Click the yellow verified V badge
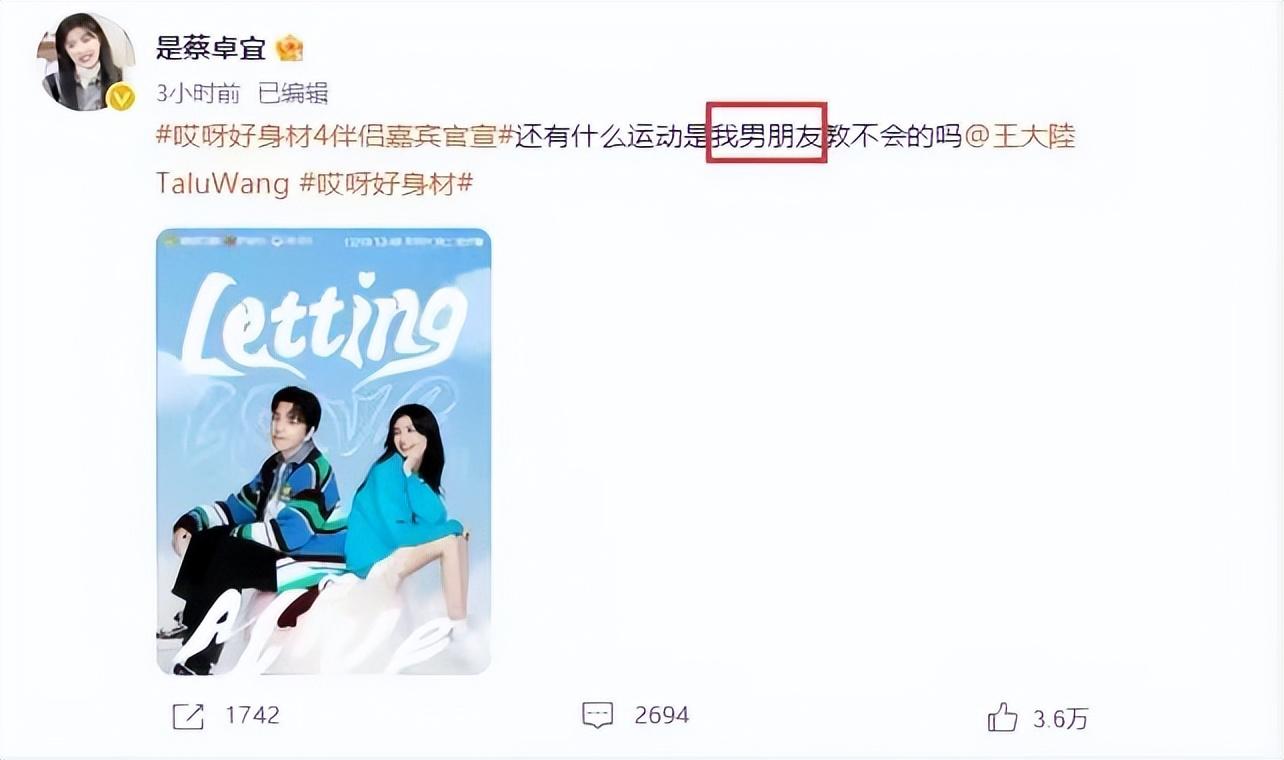The width and height of the screenshot is (1284, 760). [121, 96]
